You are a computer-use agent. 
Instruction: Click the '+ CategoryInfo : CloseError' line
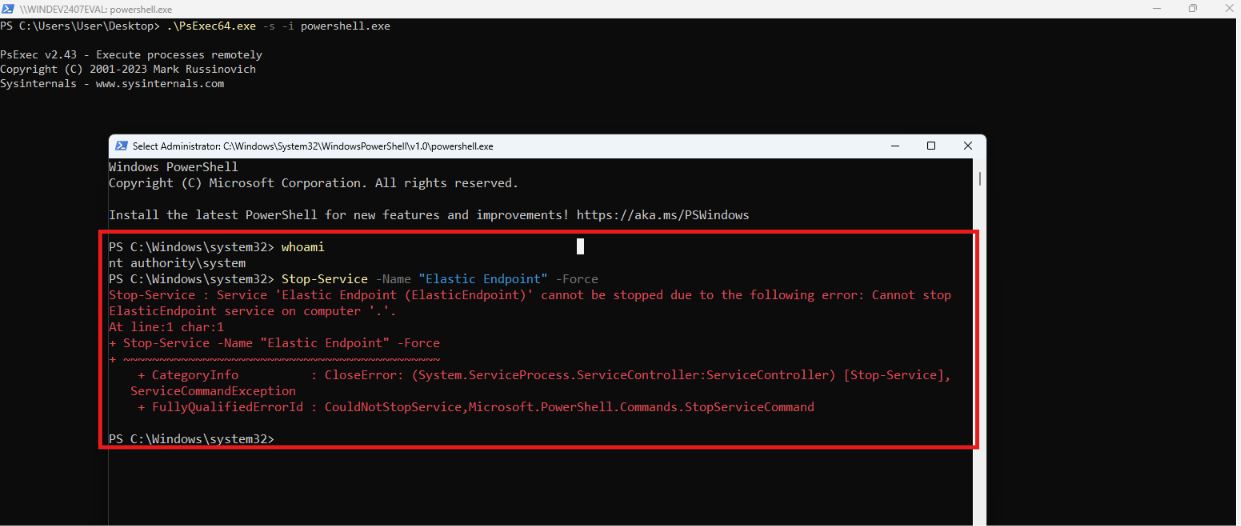(x=544, y=375)
